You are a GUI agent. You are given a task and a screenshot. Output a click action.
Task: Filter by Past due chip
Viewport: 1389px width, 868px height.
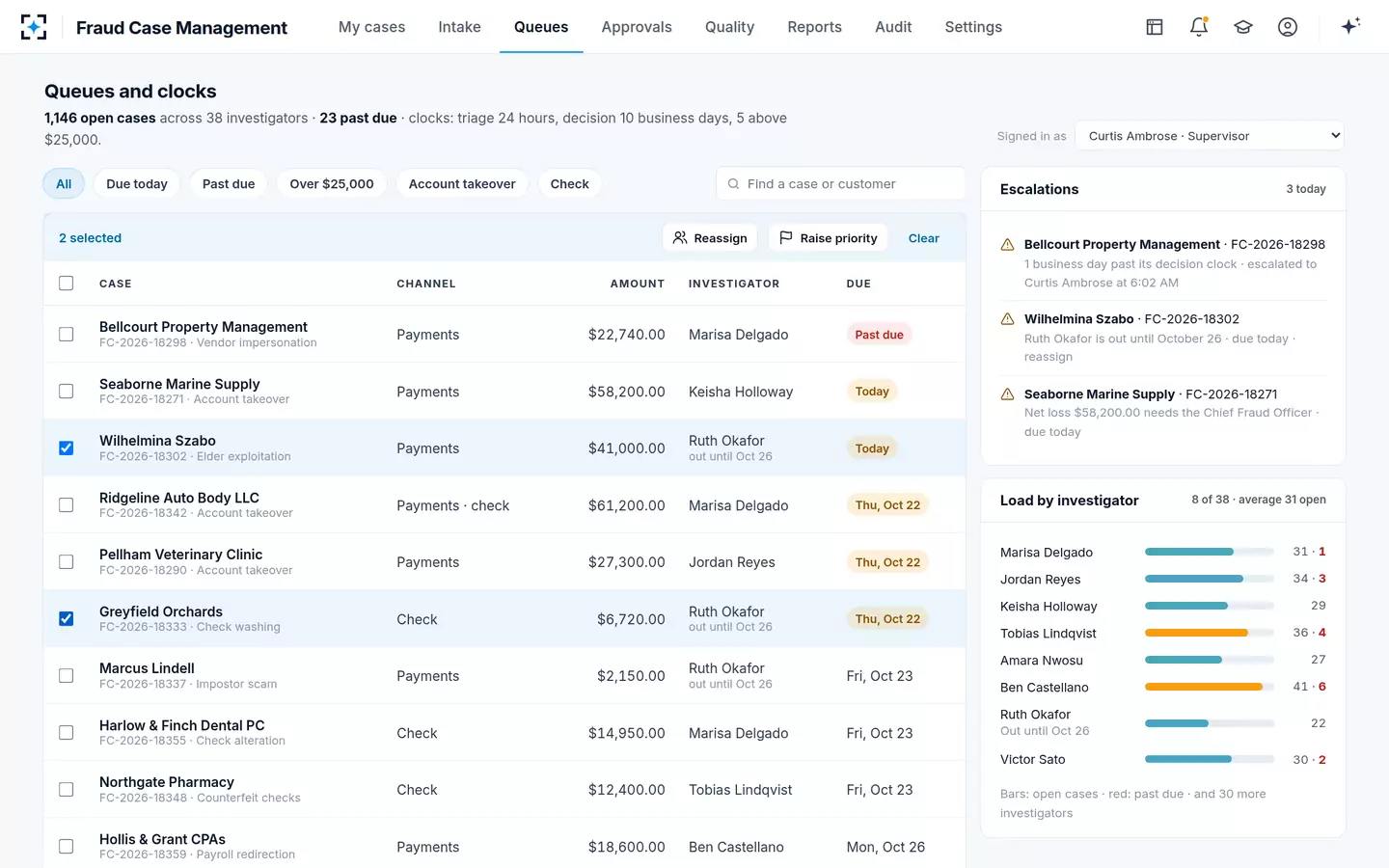pyautogui.click(x=229, y=183)
